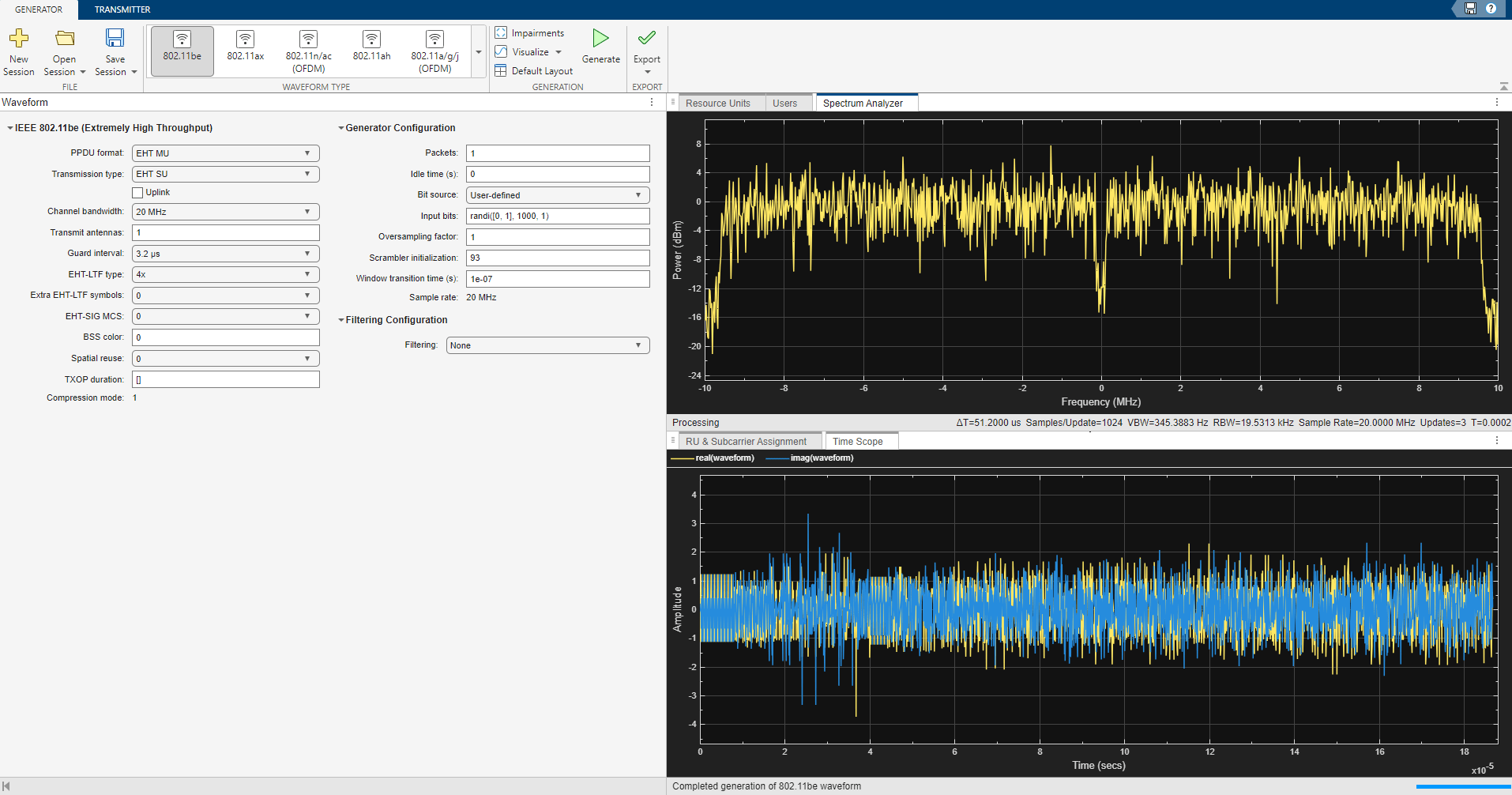Select the 802.11ah waveform type
Screen dimensions: 1512x795
pos(371,46)
